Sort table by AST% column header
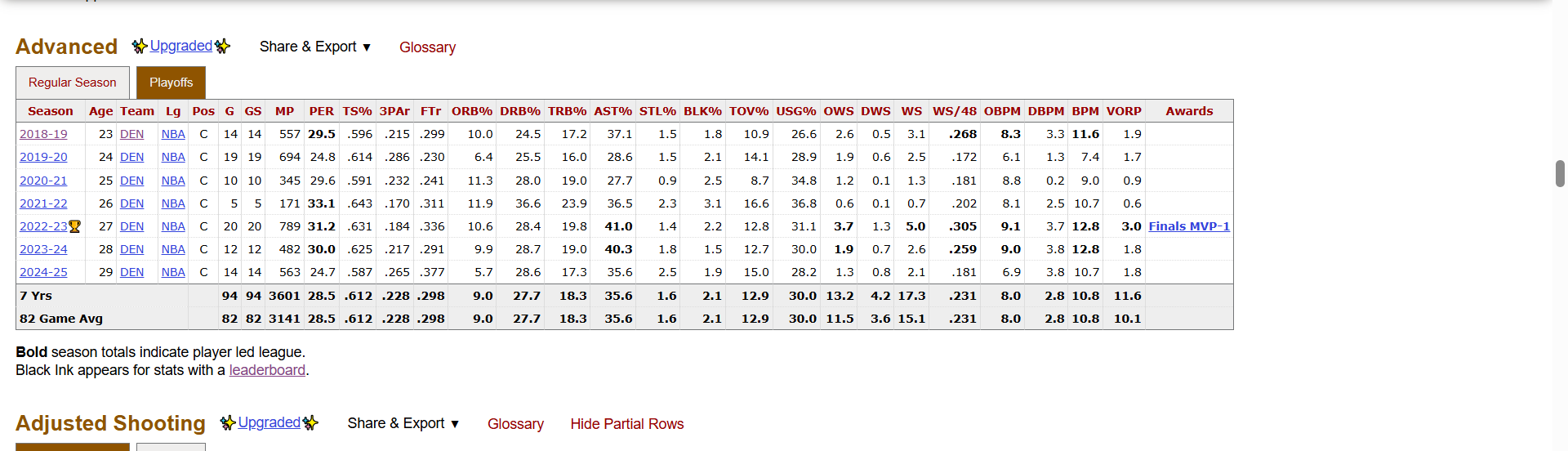Image resolution: width=1568 pixels, height=451 pixels. coord(612,111)
